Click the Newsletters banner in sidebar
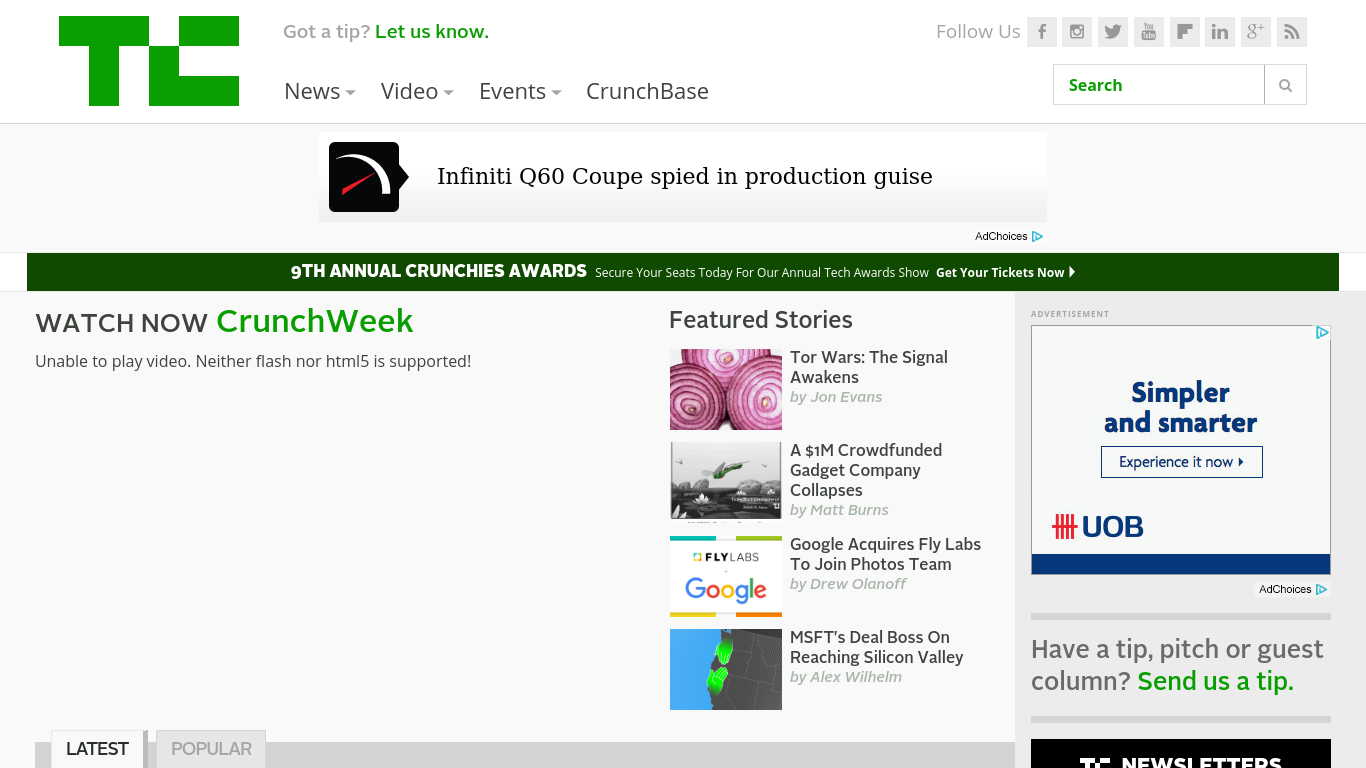This screenshot has width=1366, height=768. click(1181, 754)
